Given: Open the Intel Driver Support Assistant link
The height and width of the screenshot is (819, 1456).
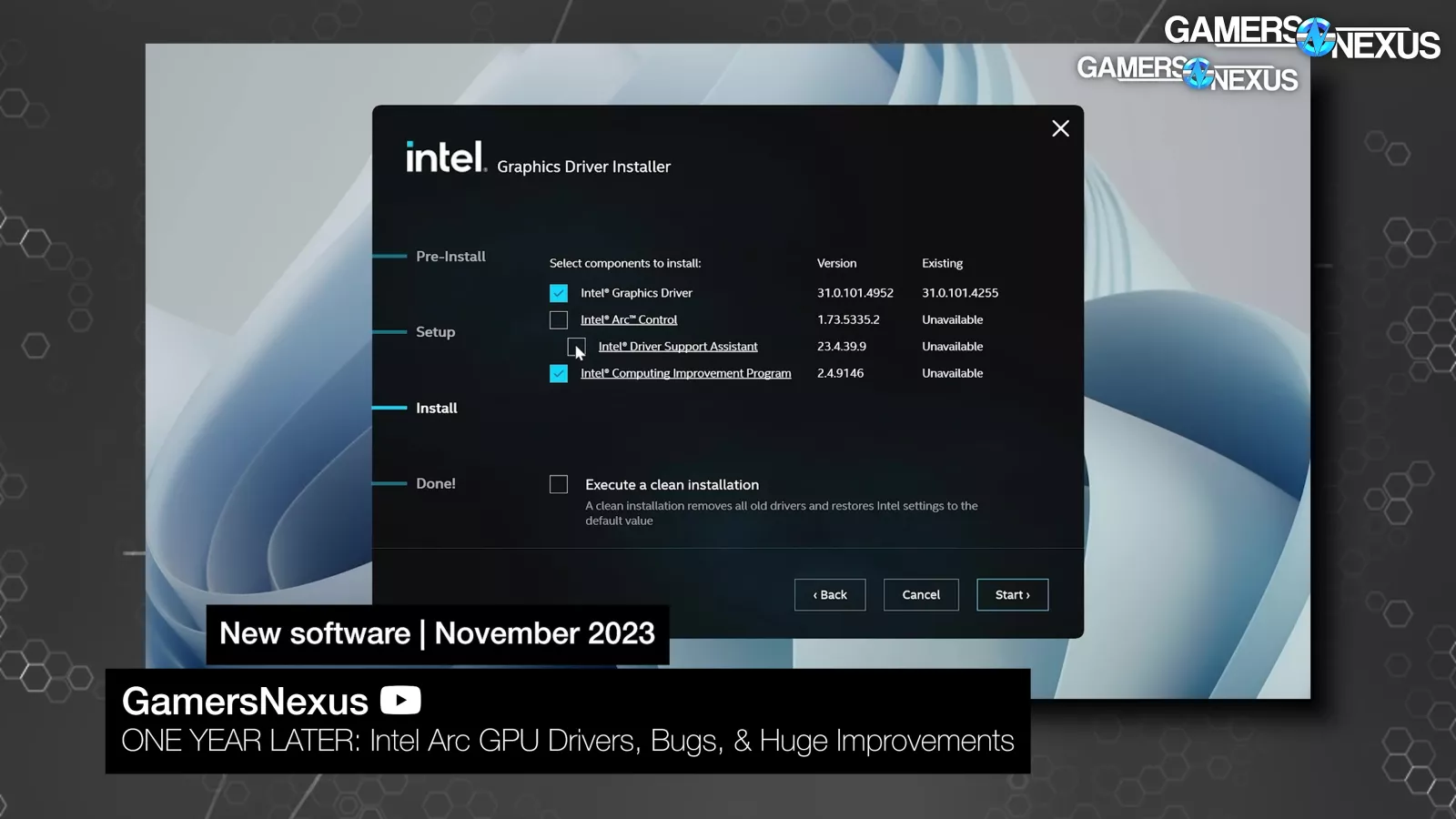Looking at the screenshot, I should click(677, 346).
